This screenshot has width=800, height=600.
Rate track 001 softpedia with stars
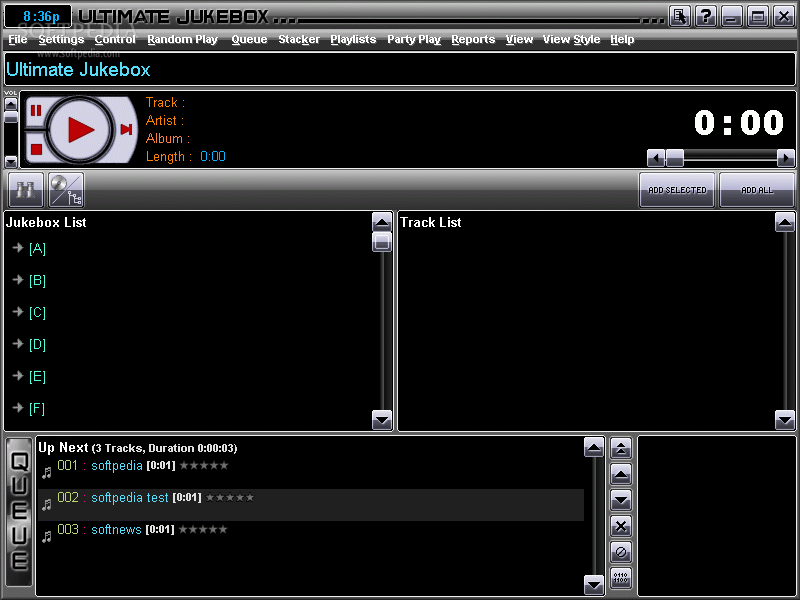tap(204, 465)
